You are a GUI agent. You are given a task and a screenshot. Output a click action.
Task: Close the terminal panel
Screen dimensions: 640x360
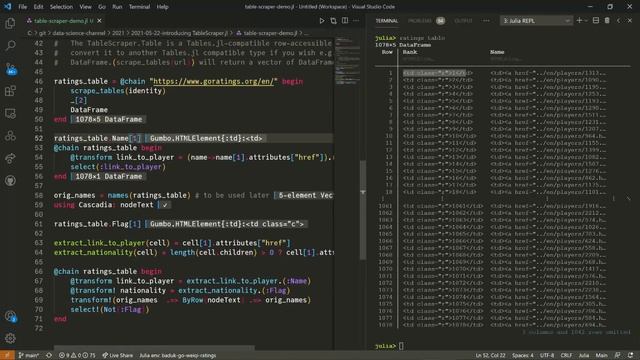point(630,20)
